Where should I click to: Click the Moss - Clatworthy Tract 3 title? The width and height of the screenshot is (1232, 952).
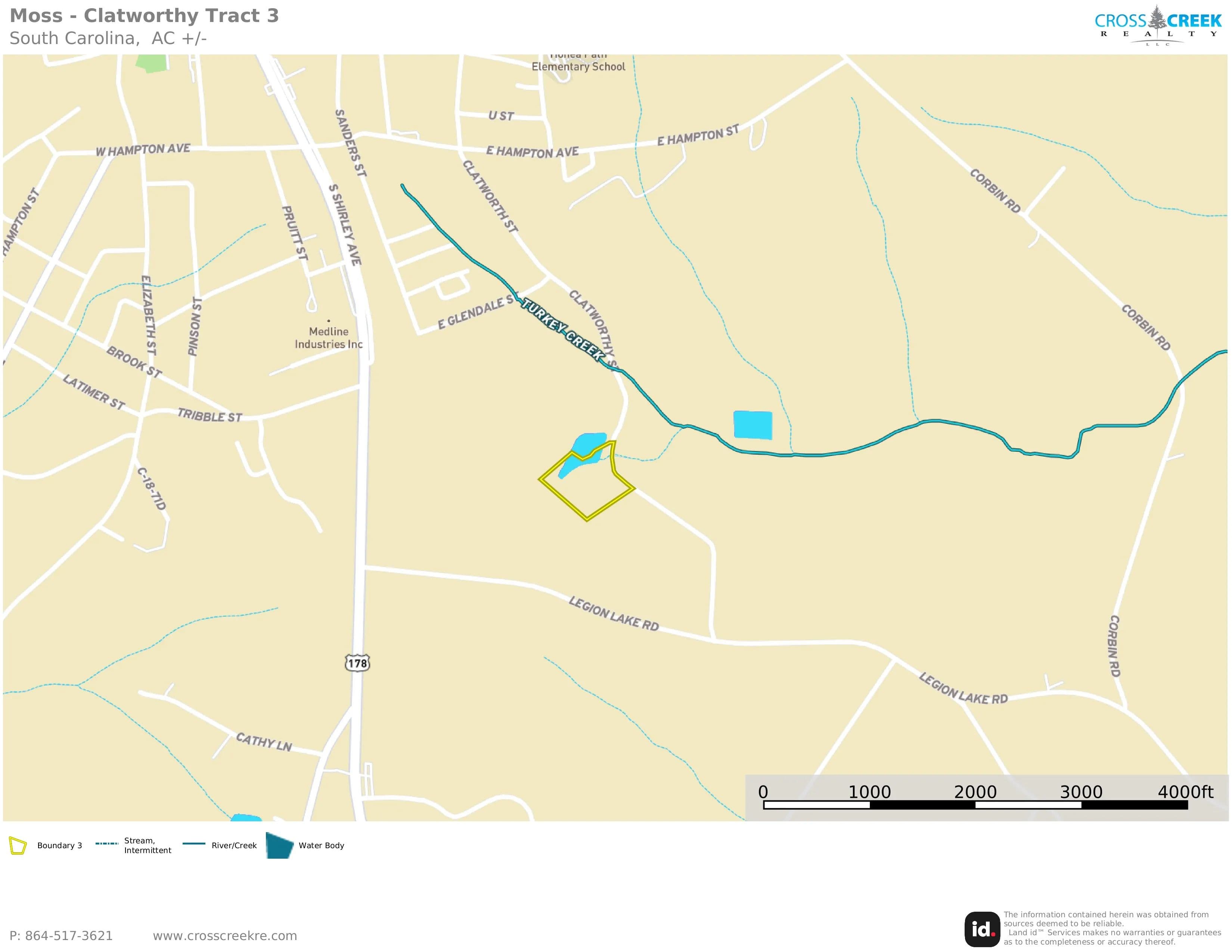[x=144, y=15]
